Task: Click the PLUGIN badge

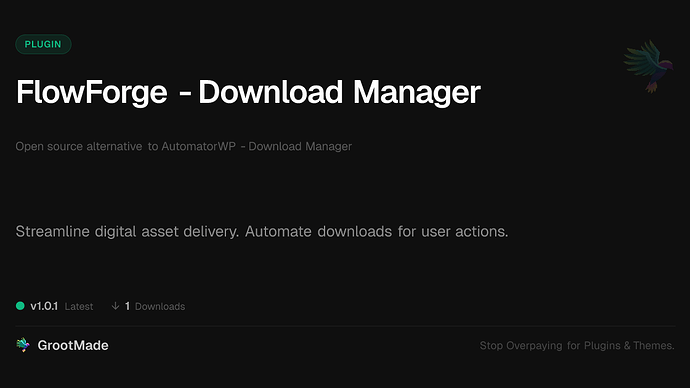Action: pos(43,44)
